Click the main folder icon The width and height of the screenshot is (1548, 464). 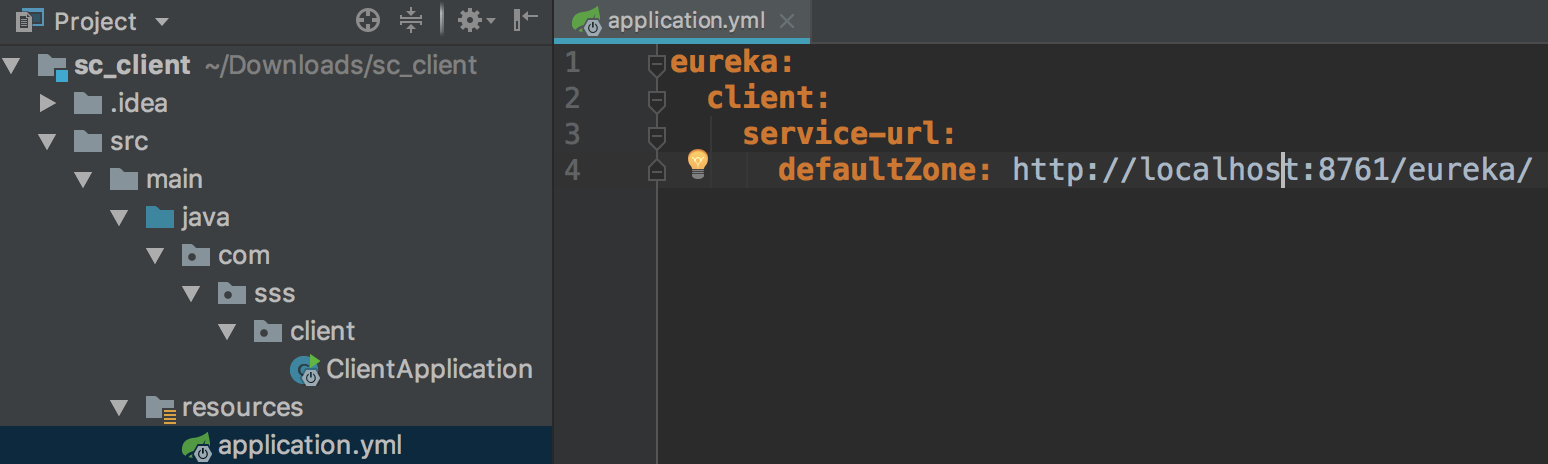pyautogui.click(x=124, y=179)
